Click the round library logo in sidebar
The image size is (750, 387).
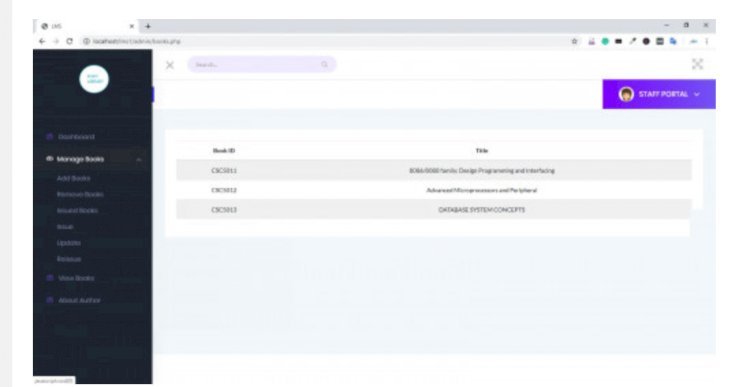[94, 79]
